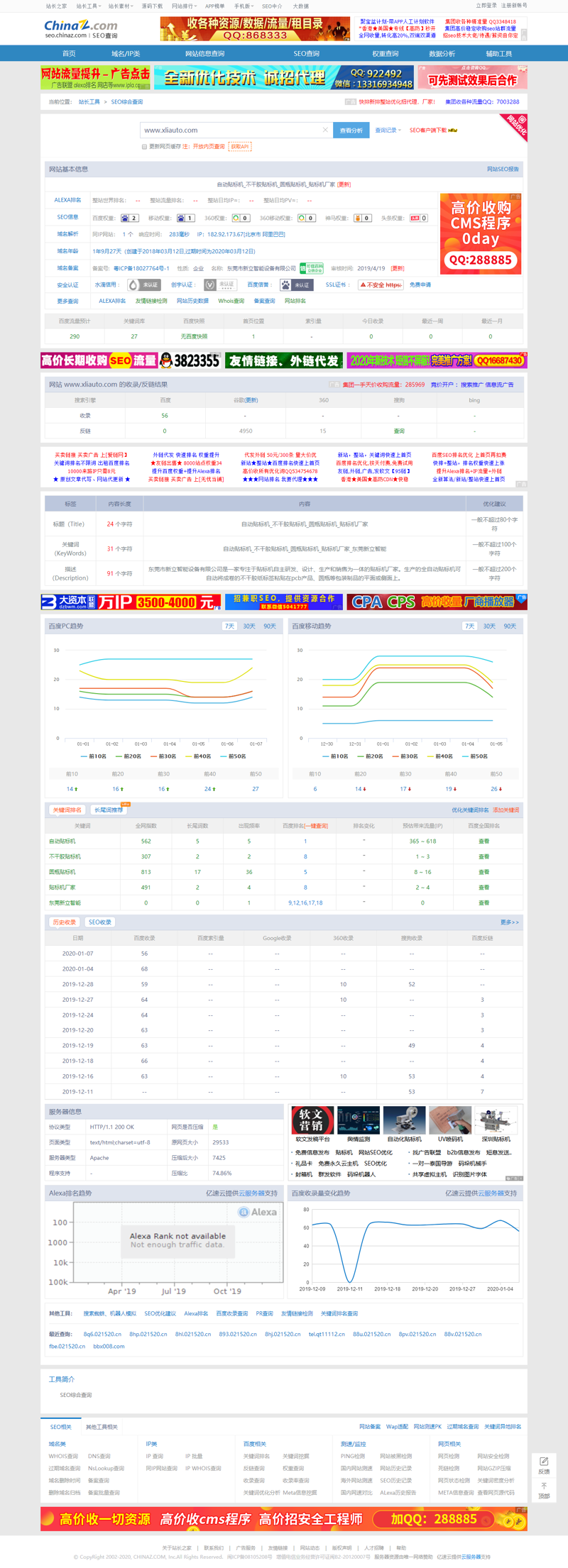Click the Baidu weight paw badge

[129, 219]
